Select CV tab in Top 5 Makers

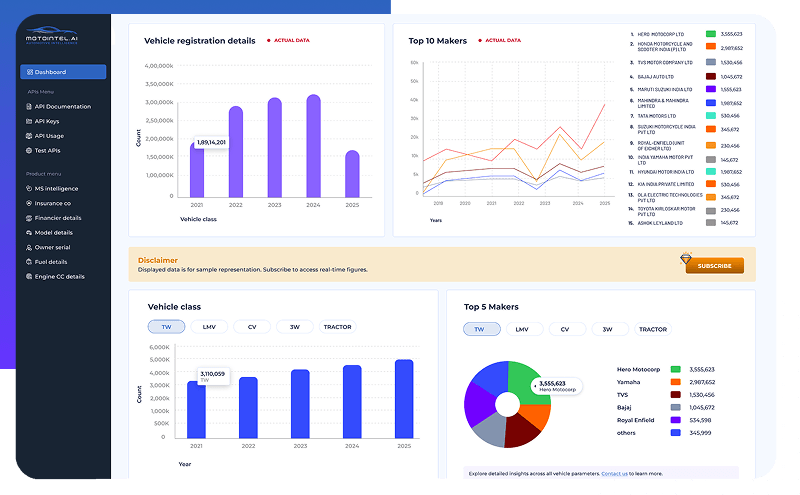pyautogui.click(x=567, y=329)
